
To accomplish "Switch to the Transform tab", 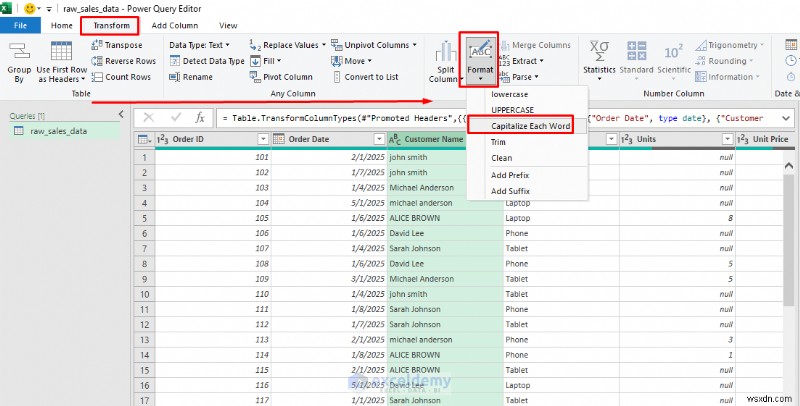I will (111, 25).
